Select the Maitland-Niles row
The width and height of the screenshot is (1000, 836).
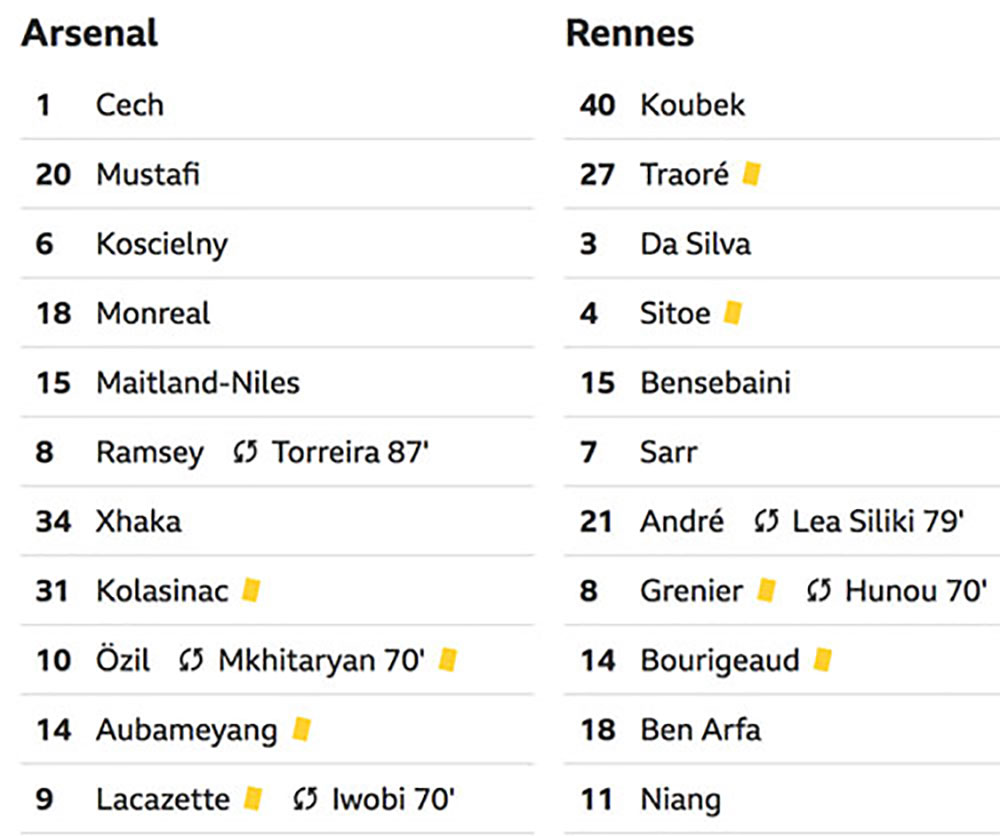tap(277, 383)
